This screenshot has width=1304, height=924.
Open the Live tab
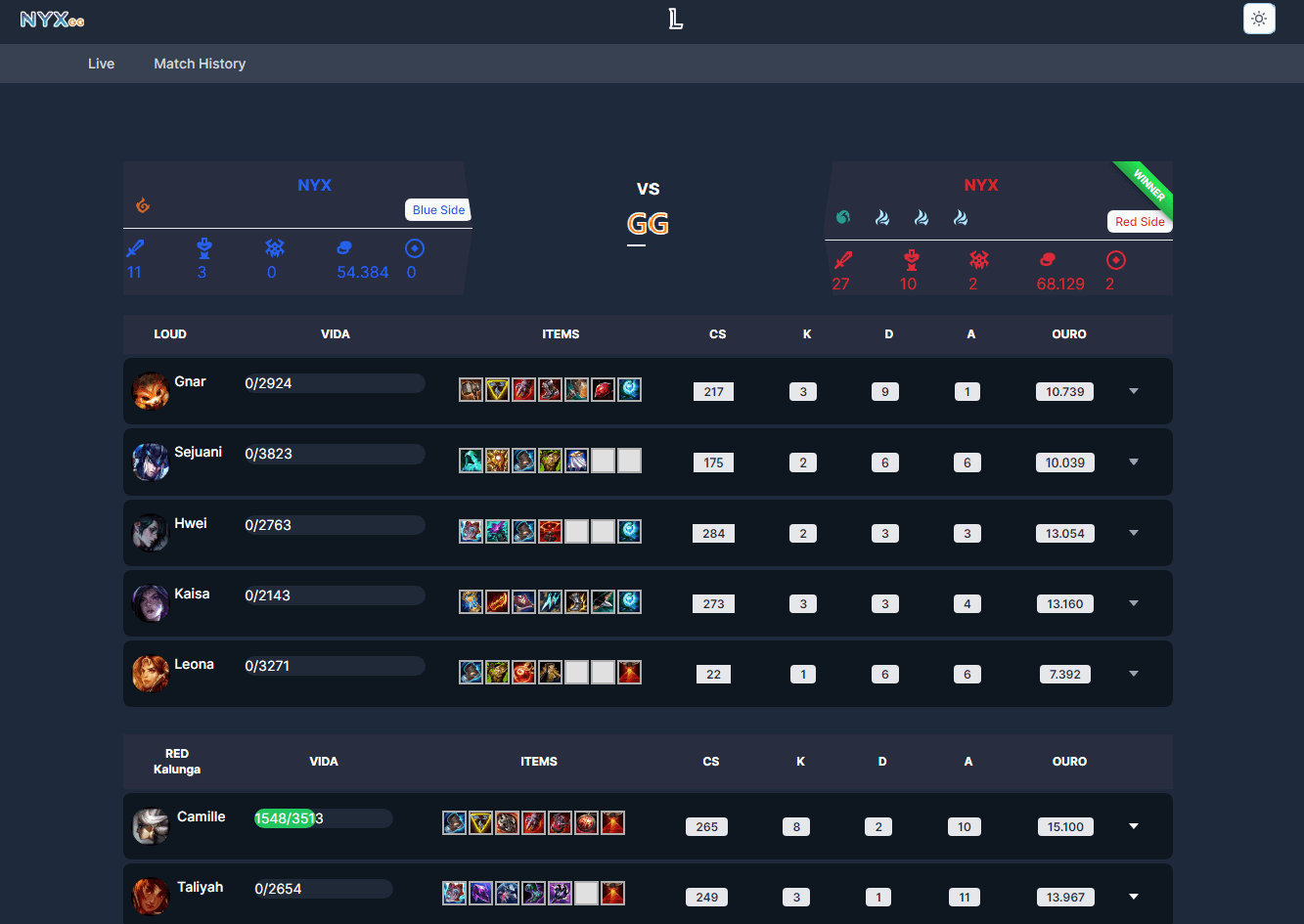(x=101, y=64)
